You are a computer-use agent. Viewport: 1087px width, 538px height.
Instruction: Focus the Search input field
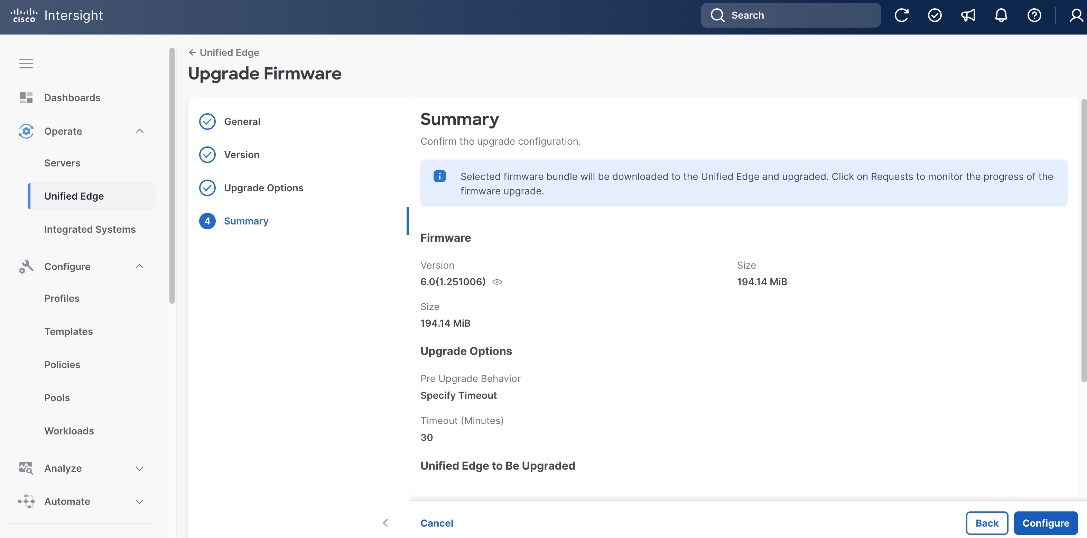[791, 15]
